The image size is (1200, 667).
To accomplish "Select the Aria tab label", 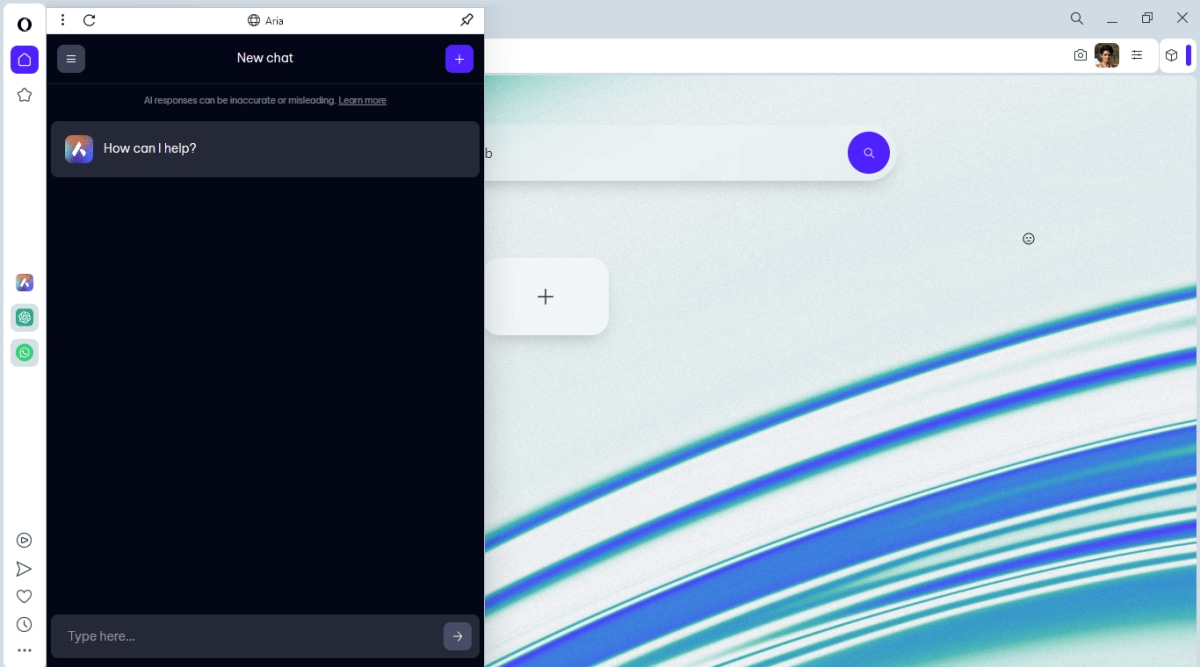I will (274, 20).
